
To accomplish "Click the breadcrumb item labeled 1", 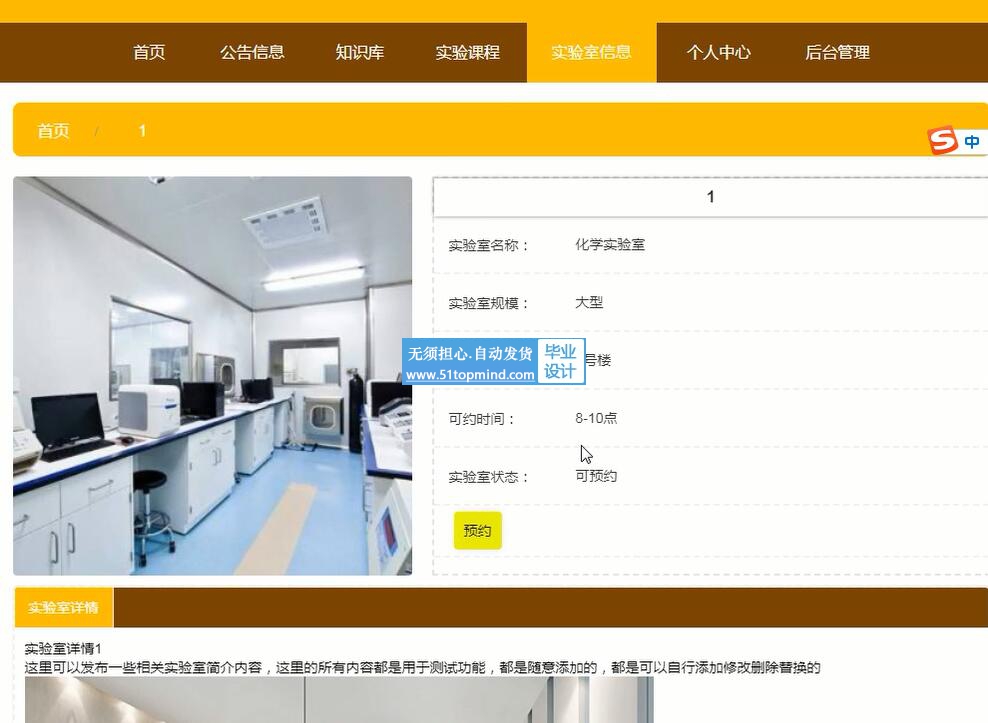I will pyautogui.click(x=142, y=131).
